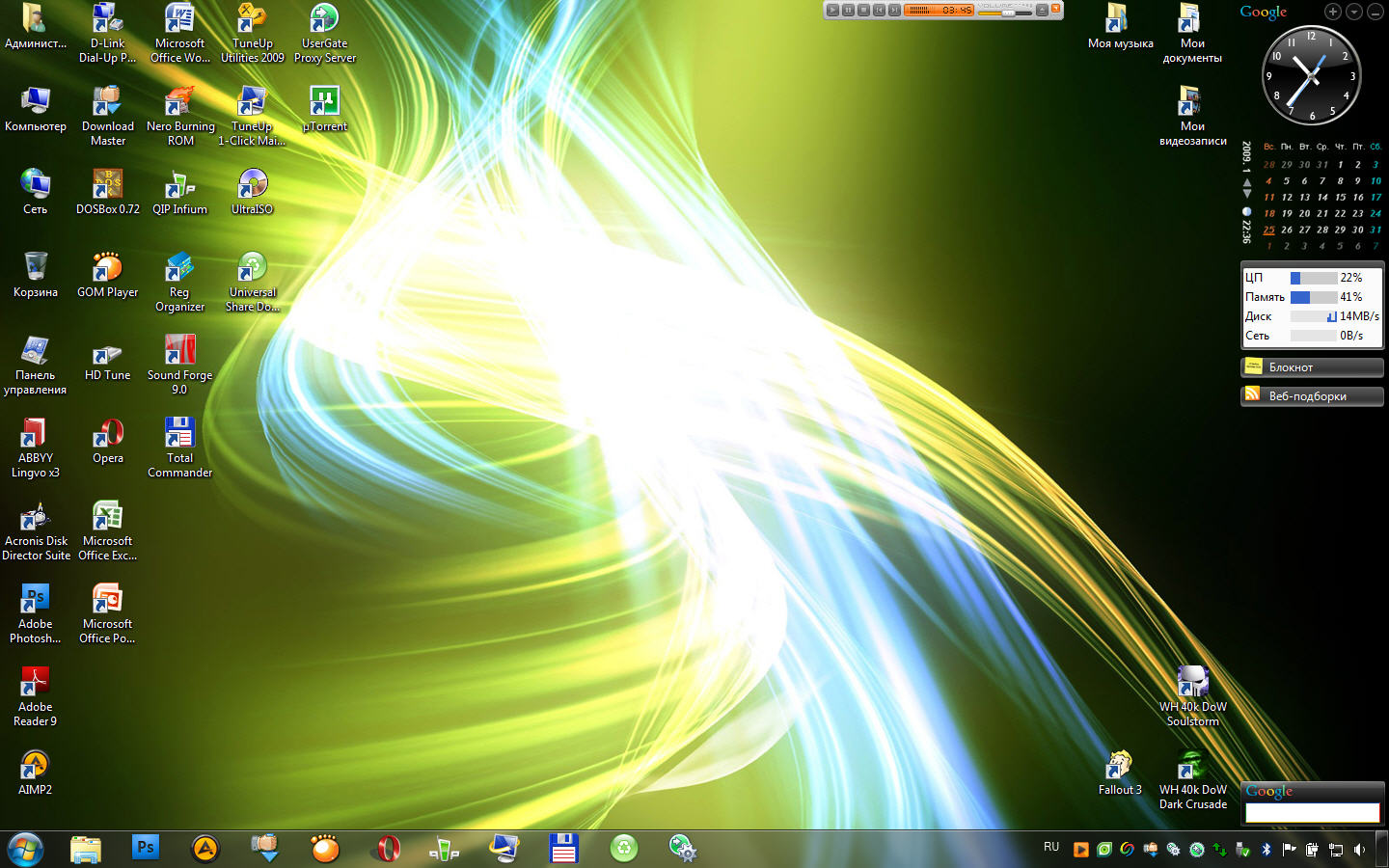This screenshot has width=1389, height=868.
Task: Launch TuneUp Utilities 2009 from desktop
Action: click(x=252, y=33)
